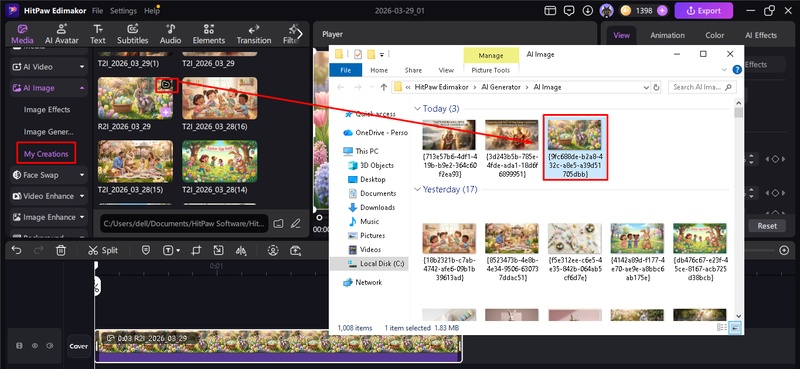The width and height of the screenshot is (800, 369).
Task: Open the File menu in Edimakor
Action: coord(97,11)
